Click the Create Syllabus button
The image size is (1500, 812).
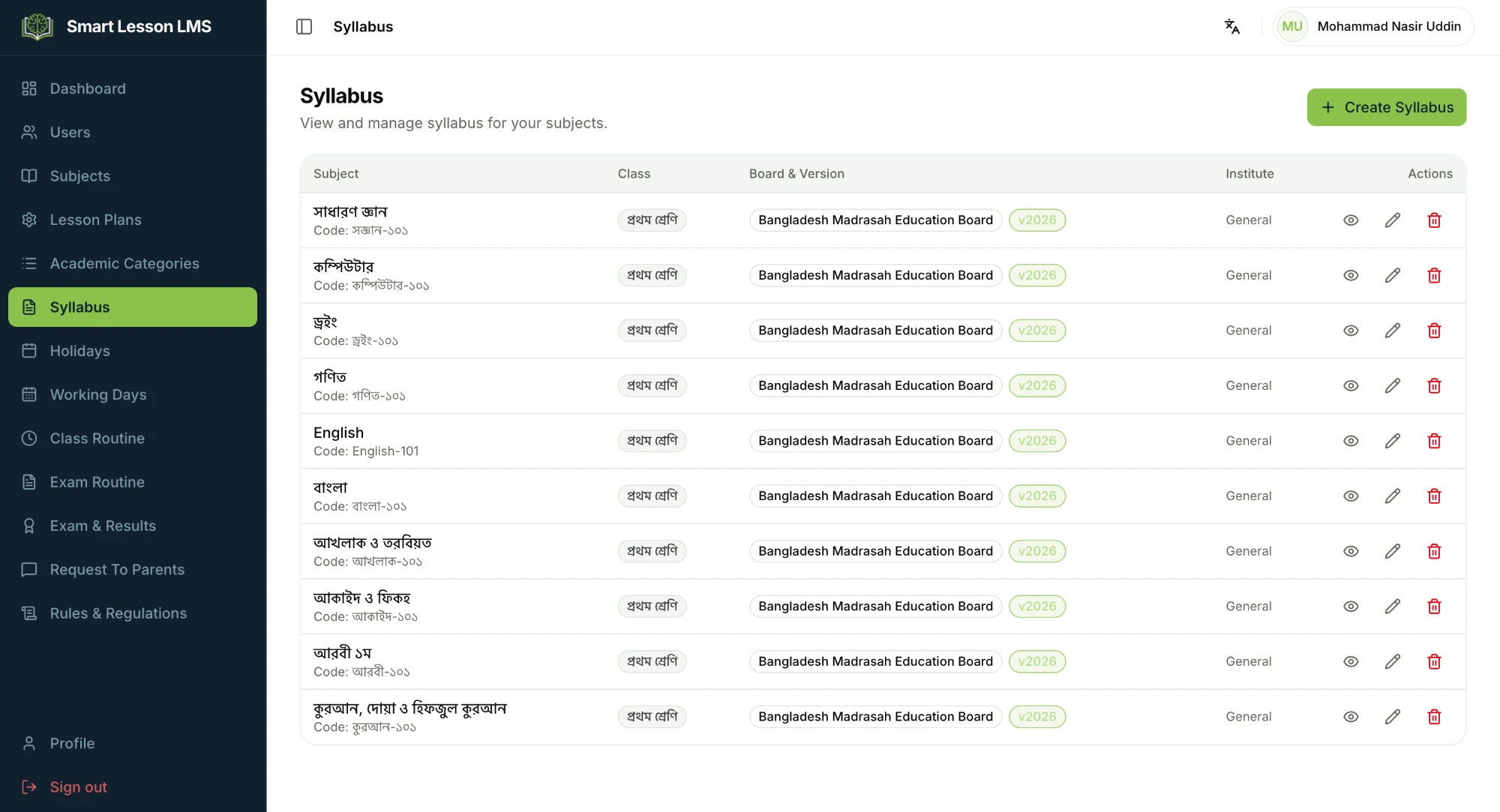pos(1386,107)
